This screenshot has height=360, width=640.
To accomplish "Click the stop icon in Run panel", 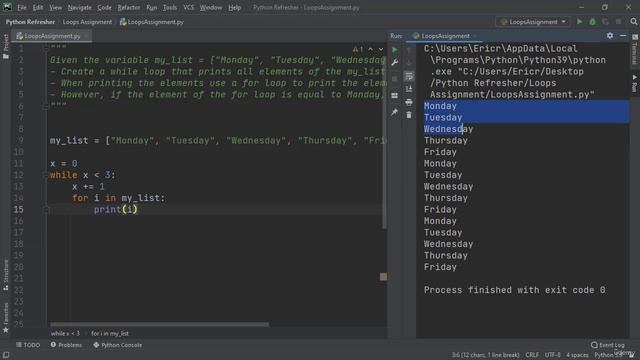I will pos(394,79).
